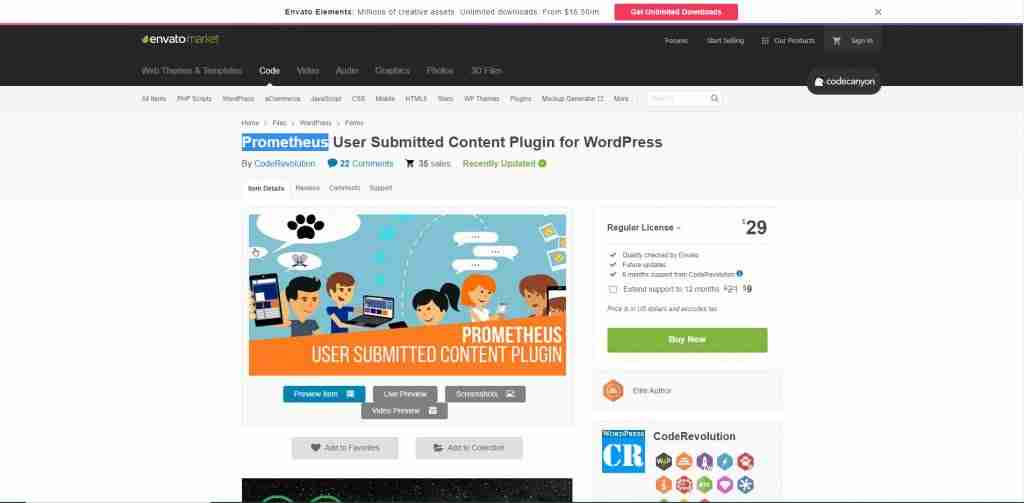
Task: Open the CodeRevolution author link in byline
Action: 285,163
